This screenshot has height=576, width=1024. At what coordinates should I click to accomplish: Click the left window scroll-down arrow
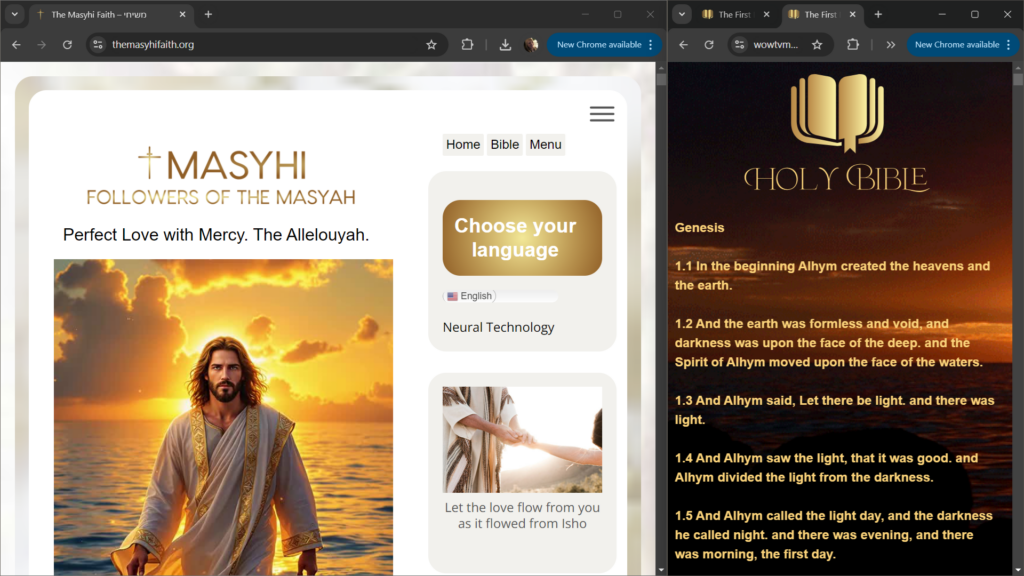point(661,570)
